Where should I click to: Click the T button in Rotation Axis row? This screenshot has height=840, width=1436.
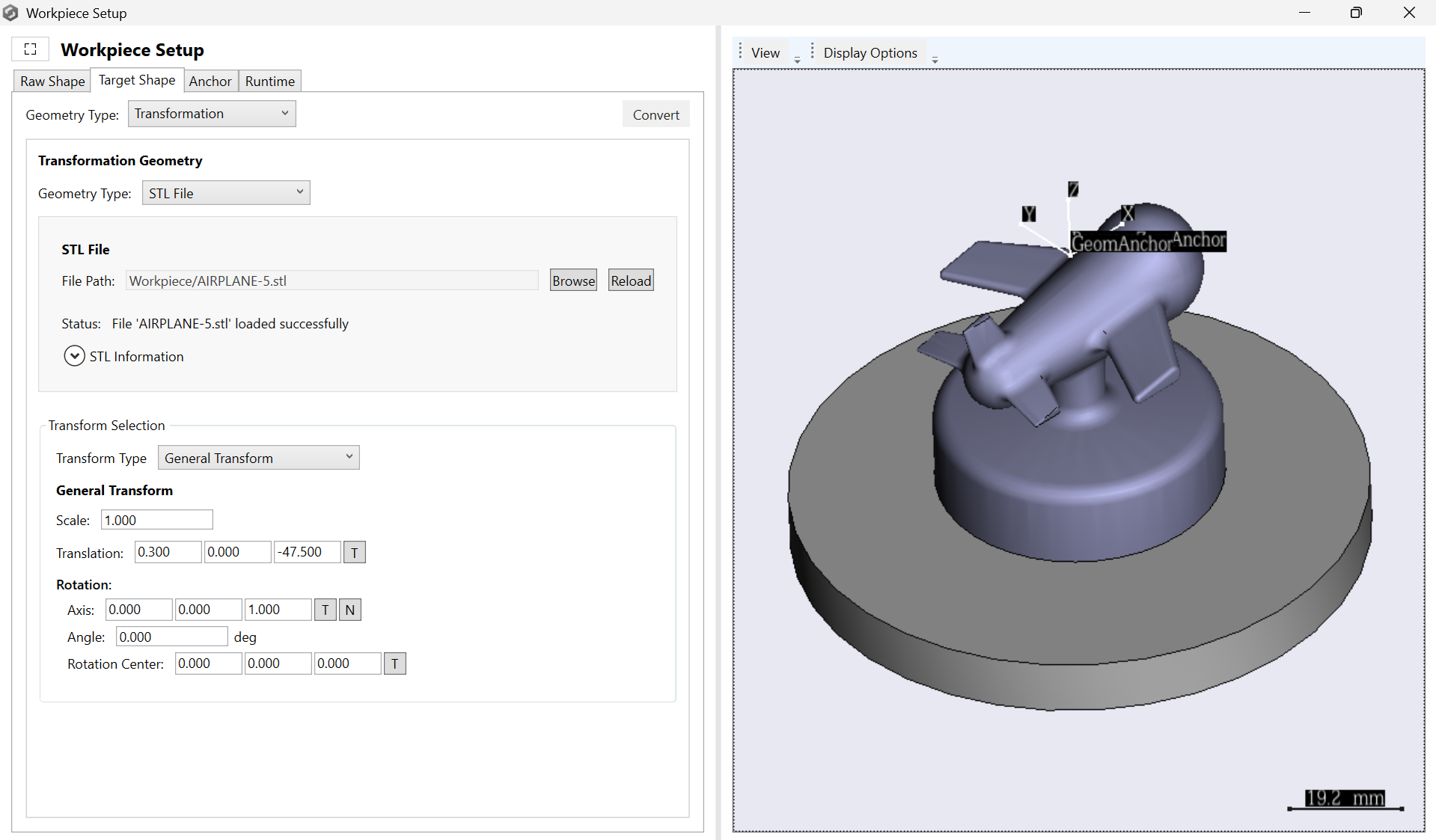(x=325, y=610)
